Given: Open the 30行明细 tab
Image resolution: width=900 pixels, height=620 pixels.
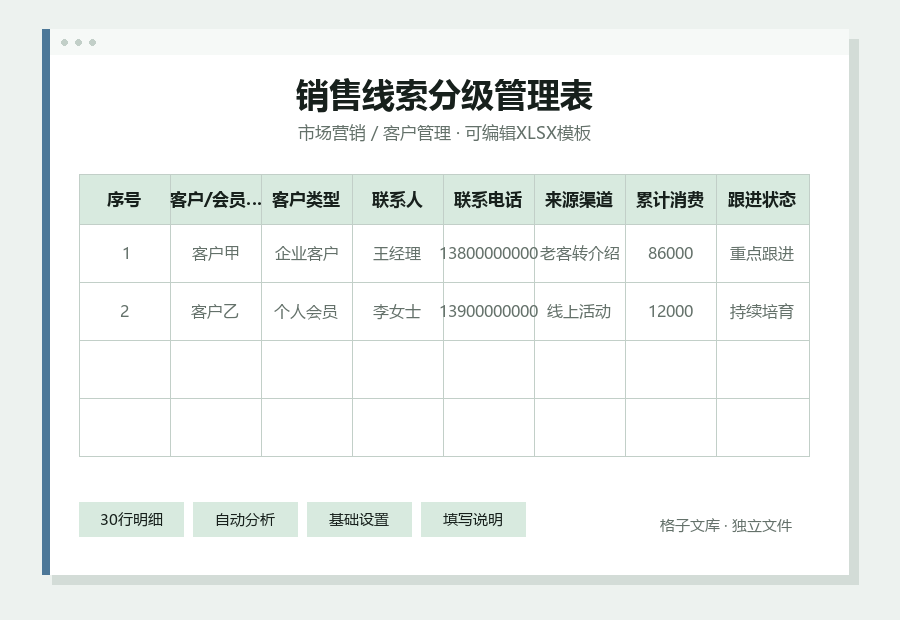Looking at the screenshot, I should (x=131, y=520).
